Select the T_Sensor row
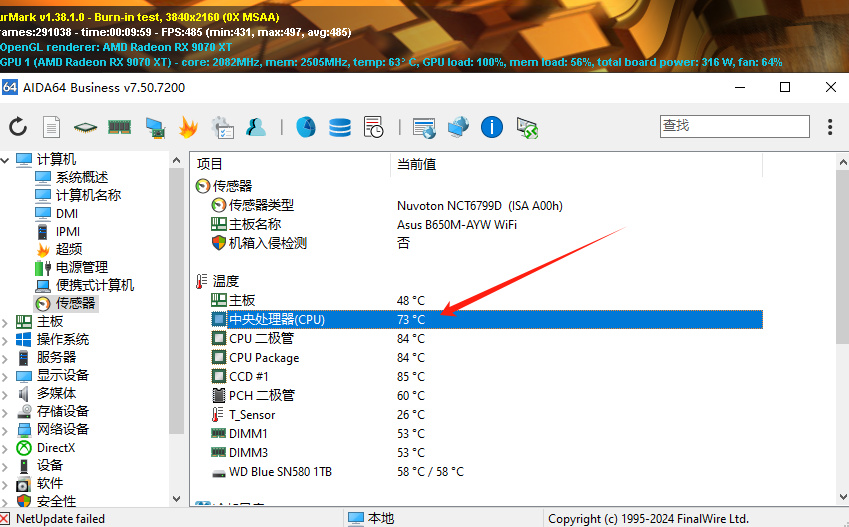 click(x=478, y=415)
